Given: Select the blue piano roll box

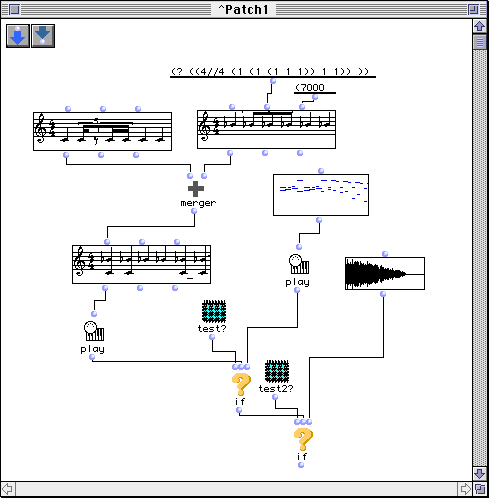Looking at the screenshot, I should click(321, 195).
